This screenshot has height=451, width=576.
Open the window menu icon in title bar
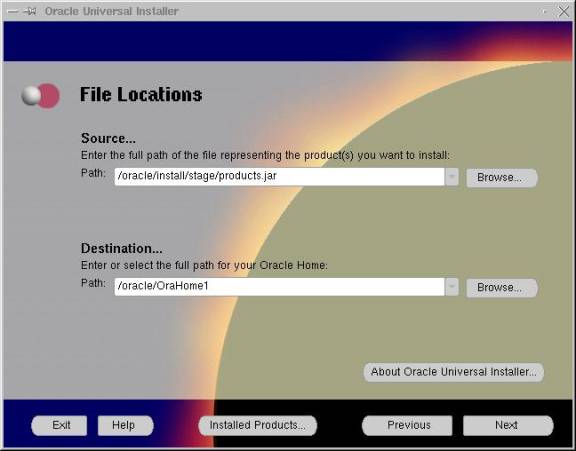click(12, 11)
